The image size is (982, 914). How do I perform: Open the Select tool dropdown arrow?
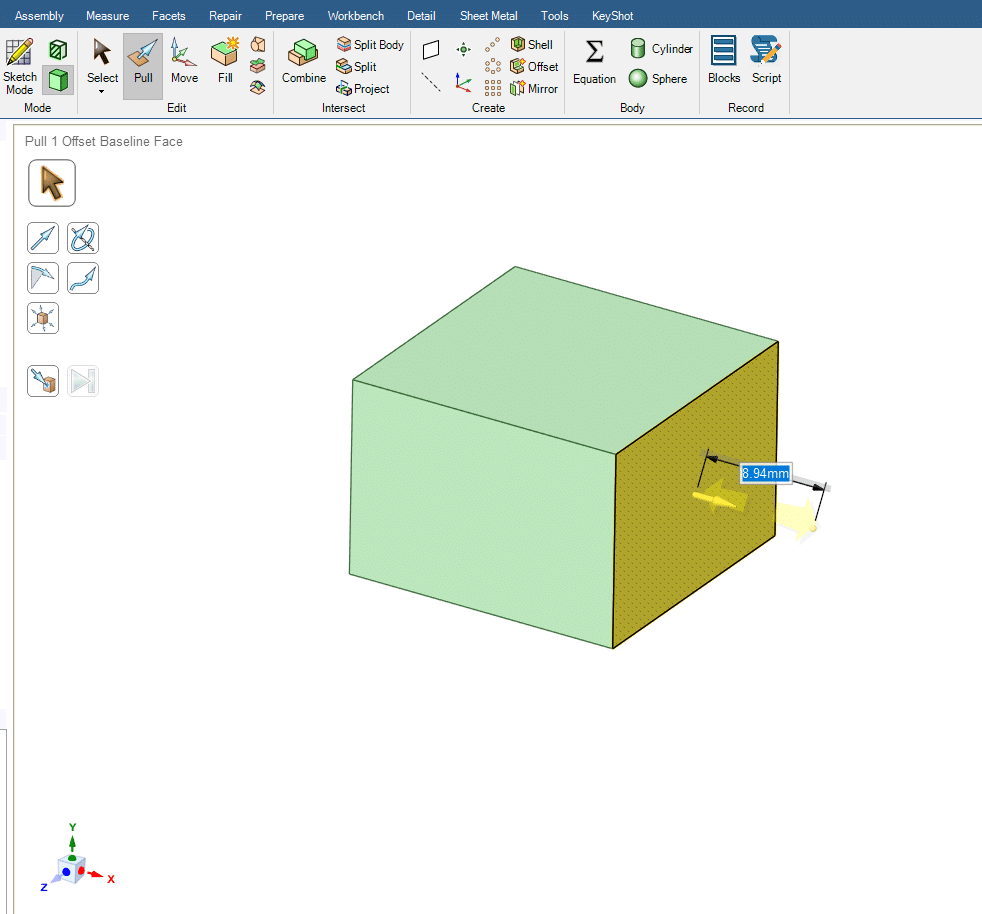[102, 92]
